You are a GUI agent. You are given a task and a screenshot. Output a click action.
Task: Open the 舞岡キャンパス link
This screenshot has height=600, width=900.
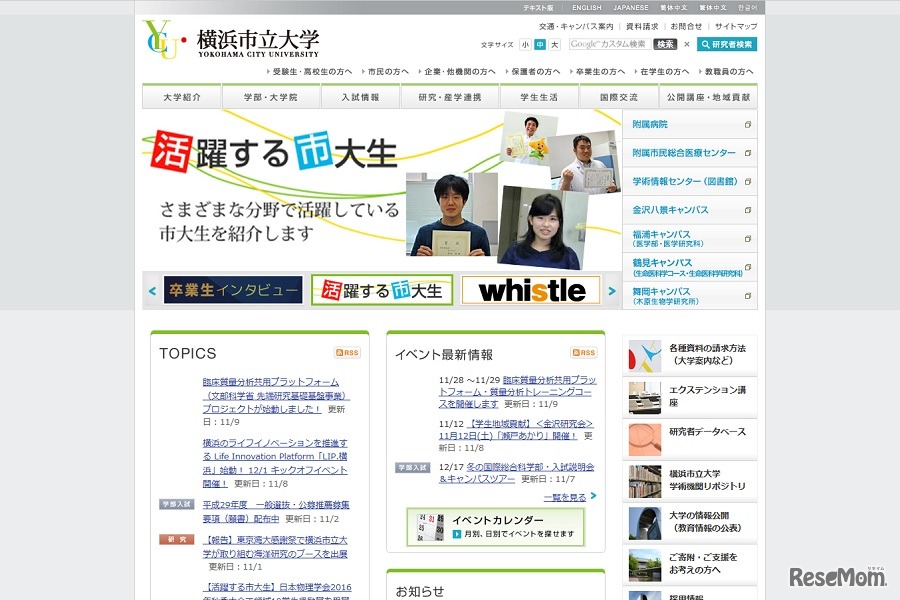point(690,296)
